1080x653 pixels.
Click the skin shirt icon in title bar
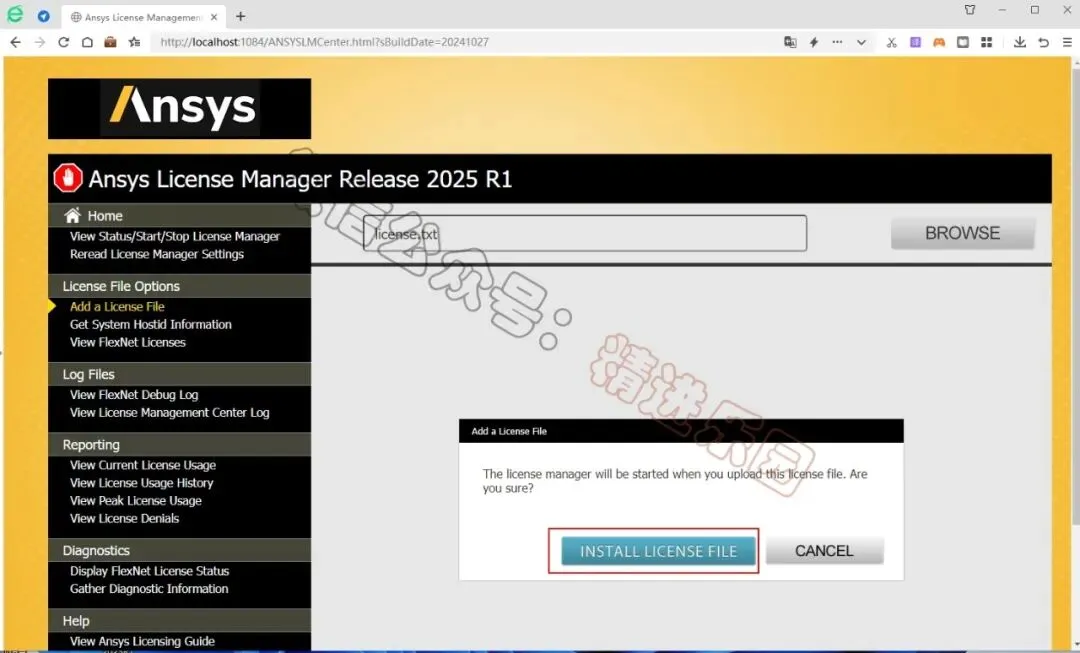970,10
